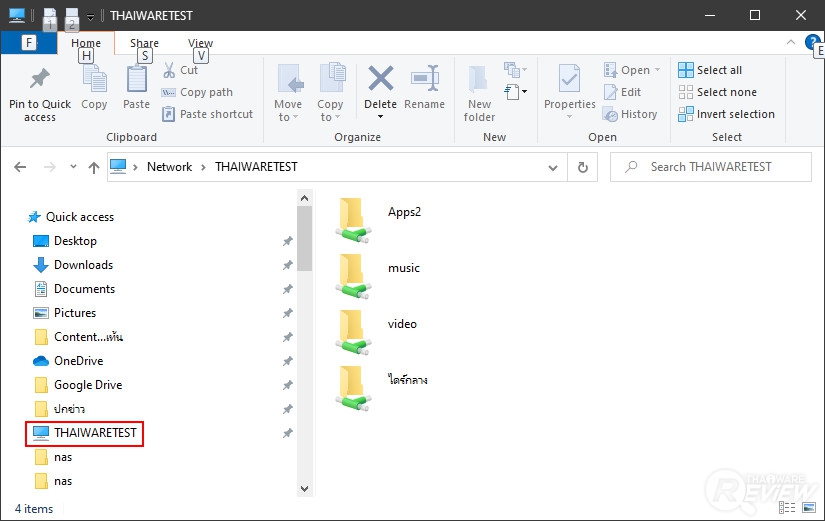The width and height of the screenshot is (825, 521).
Task: Expand the Open button dropdown arrow
Action: click(x=657, y=70)
